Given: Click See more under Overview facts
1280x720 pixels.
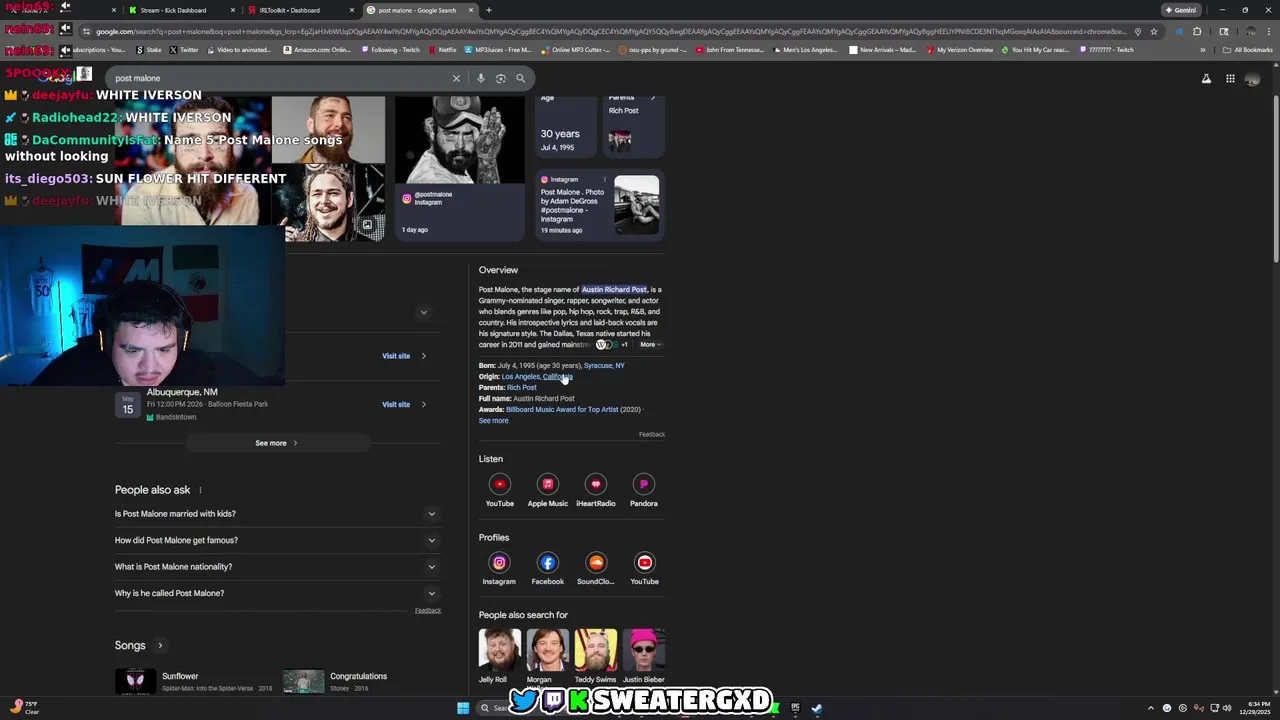Looking at the screenshot, I should 493,421.
